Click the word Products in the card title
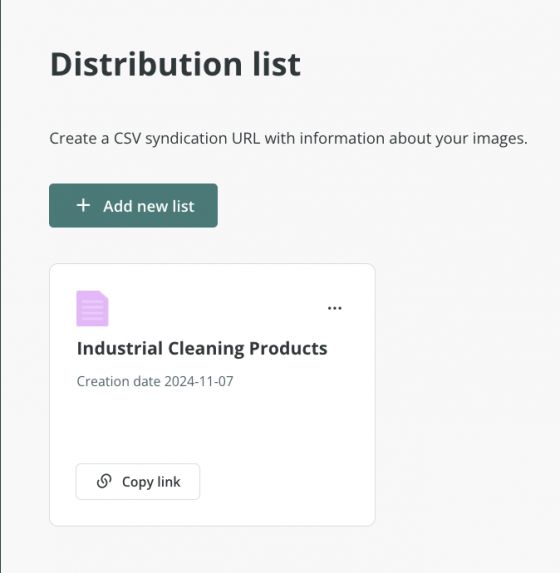Viewport: 560px width, 573px height. pyautogui.click(x=288, y=348)
